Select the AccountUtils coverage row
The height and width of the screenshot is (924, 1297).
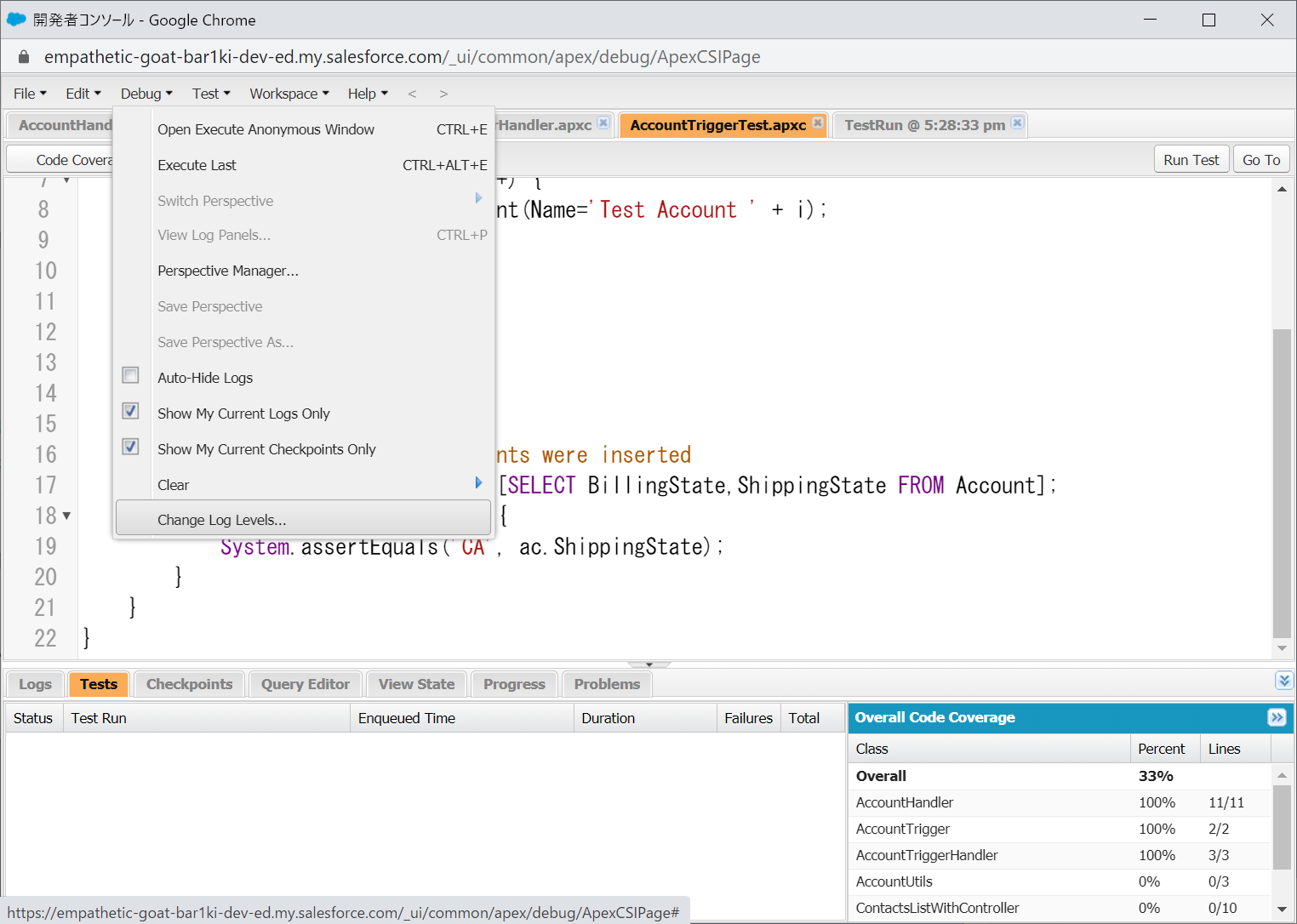tap(1060, 881)
